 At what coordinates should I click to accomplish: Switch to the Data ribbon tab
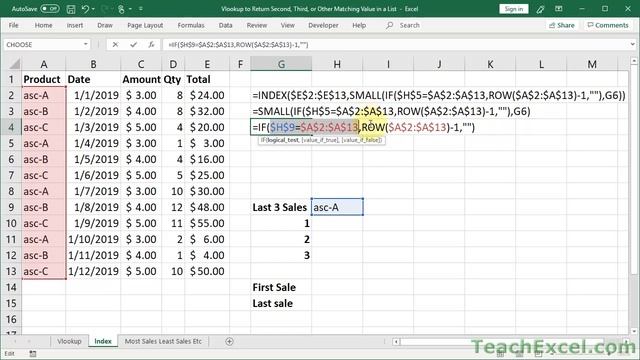click(x=225, y=25)
